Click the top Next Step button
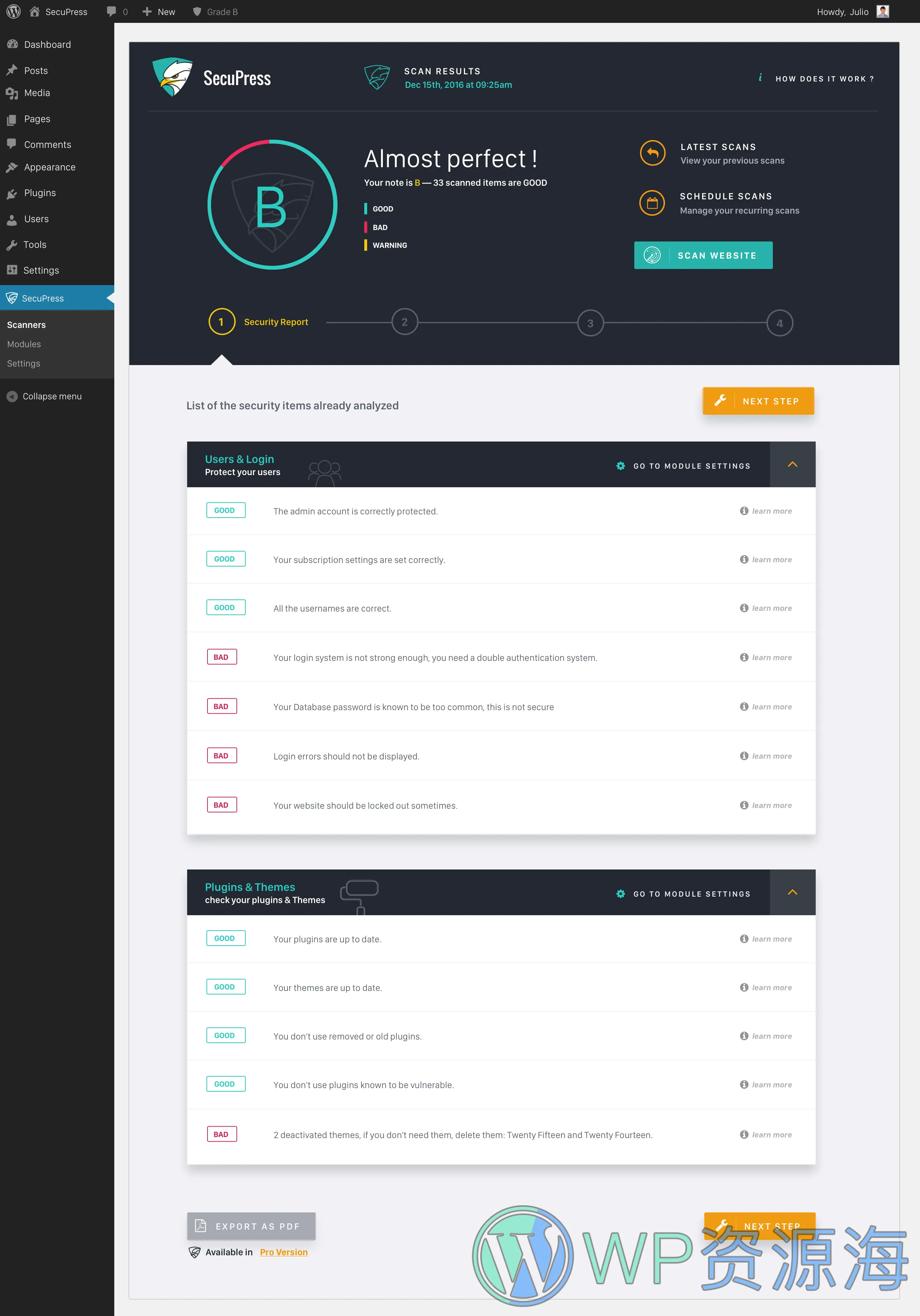 pyautogui.click(x=758, y=401)
